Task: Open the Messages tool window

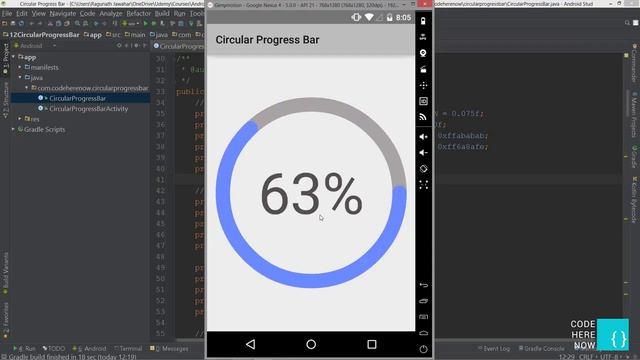Action: (x=169, y=349)
